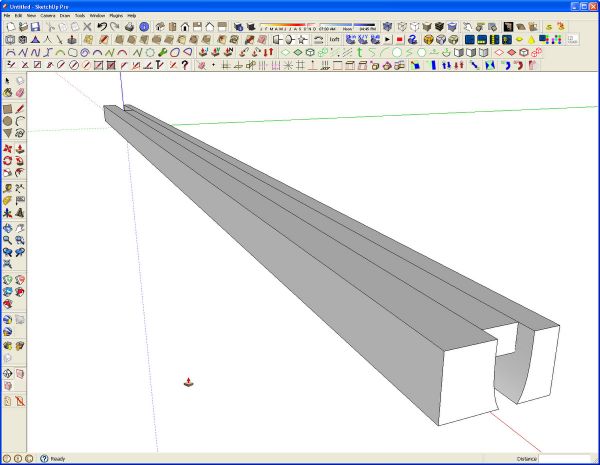The image size is (600, 465).
Task: Select the Axes tool
Action: coord(8,213)
